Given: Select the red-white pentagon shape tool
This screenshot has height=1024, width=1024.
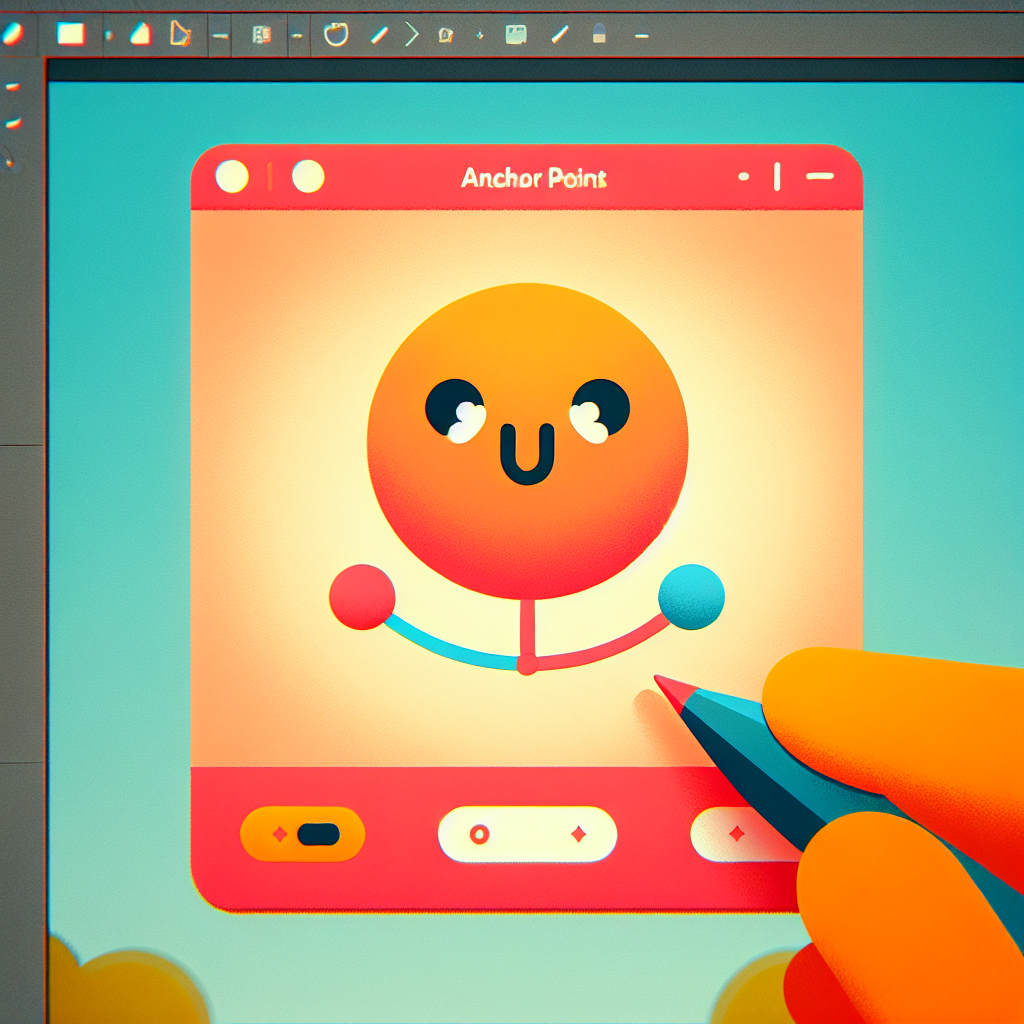Looking at the screenshot, I should click(141, 34).
